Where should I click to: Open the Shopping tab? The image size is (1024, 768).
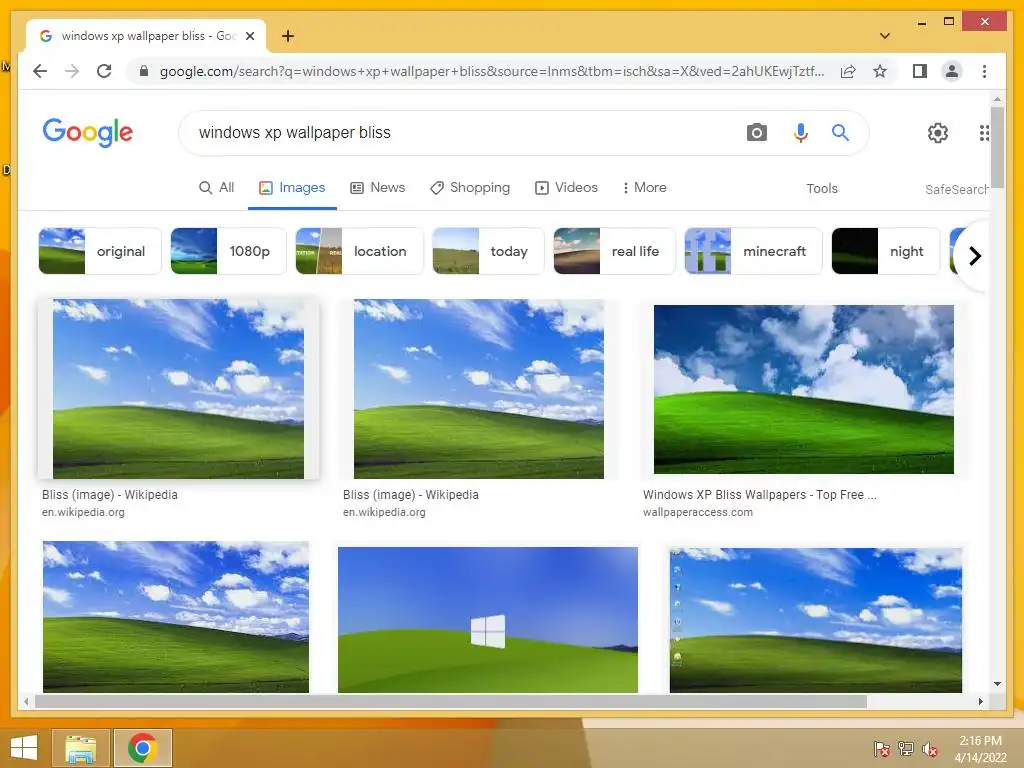[470, 187]
